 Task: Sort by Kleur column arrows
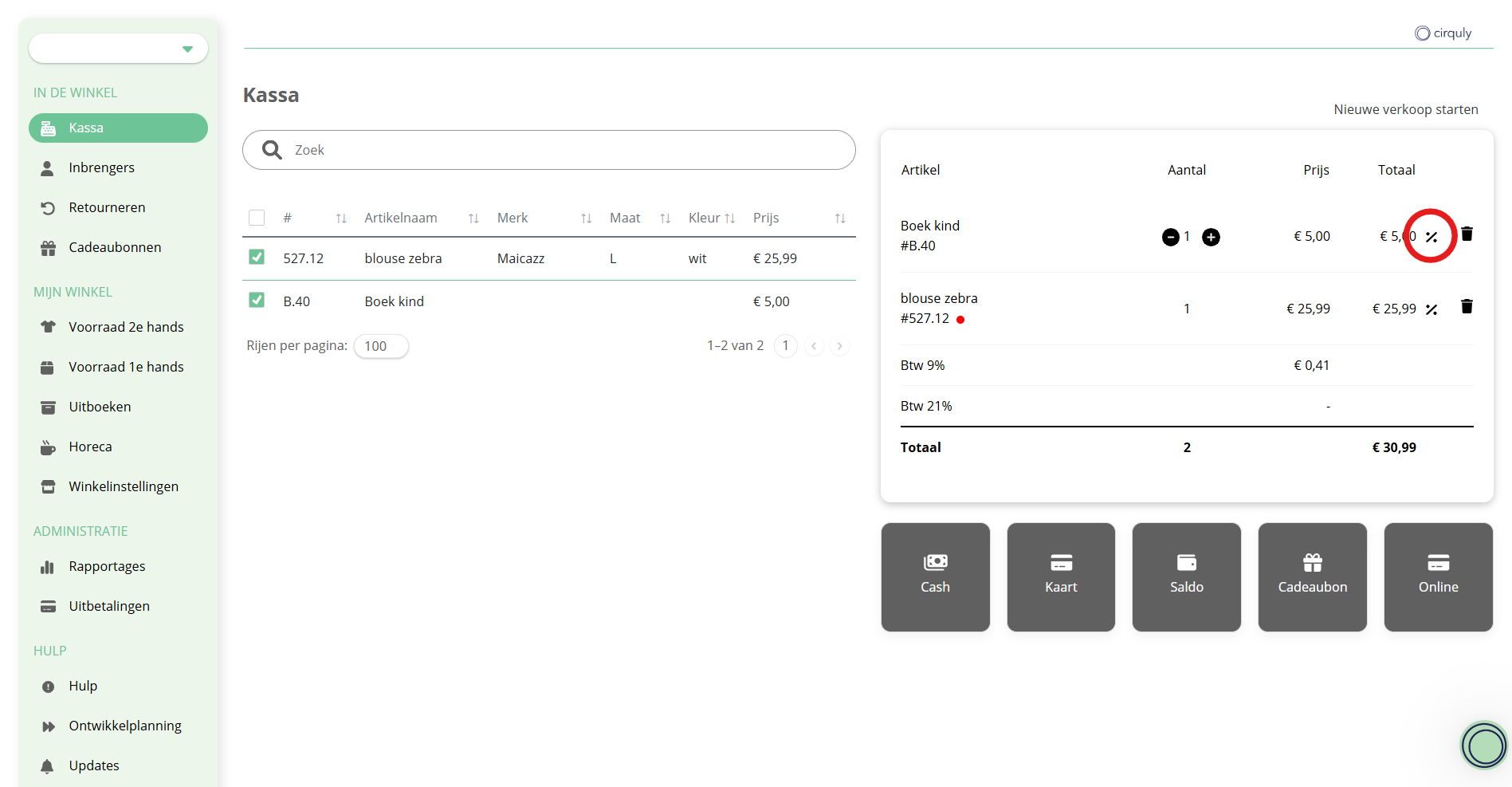point(730,218)
